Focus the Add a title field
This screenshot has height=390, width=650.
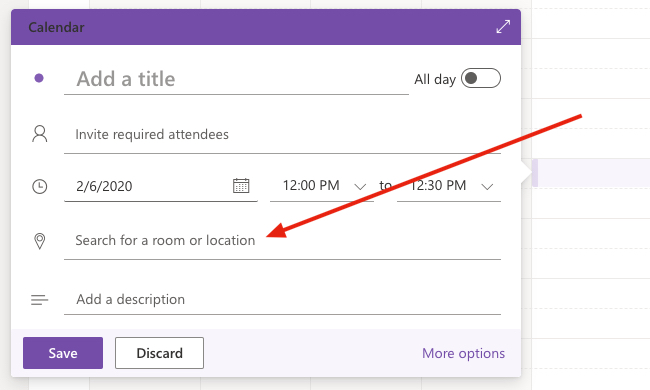point(236,79)
